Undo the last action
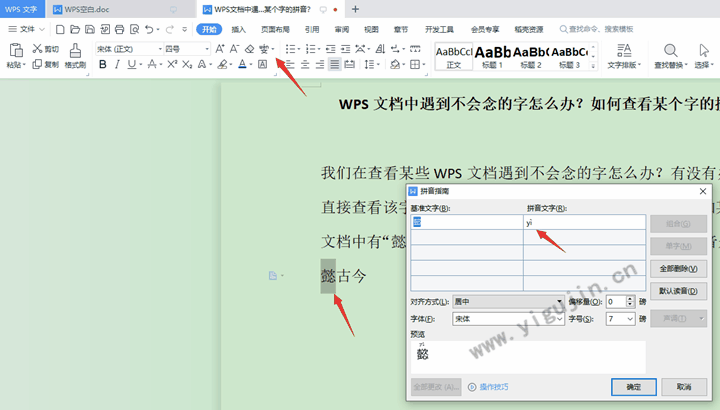 pos(149,29)
